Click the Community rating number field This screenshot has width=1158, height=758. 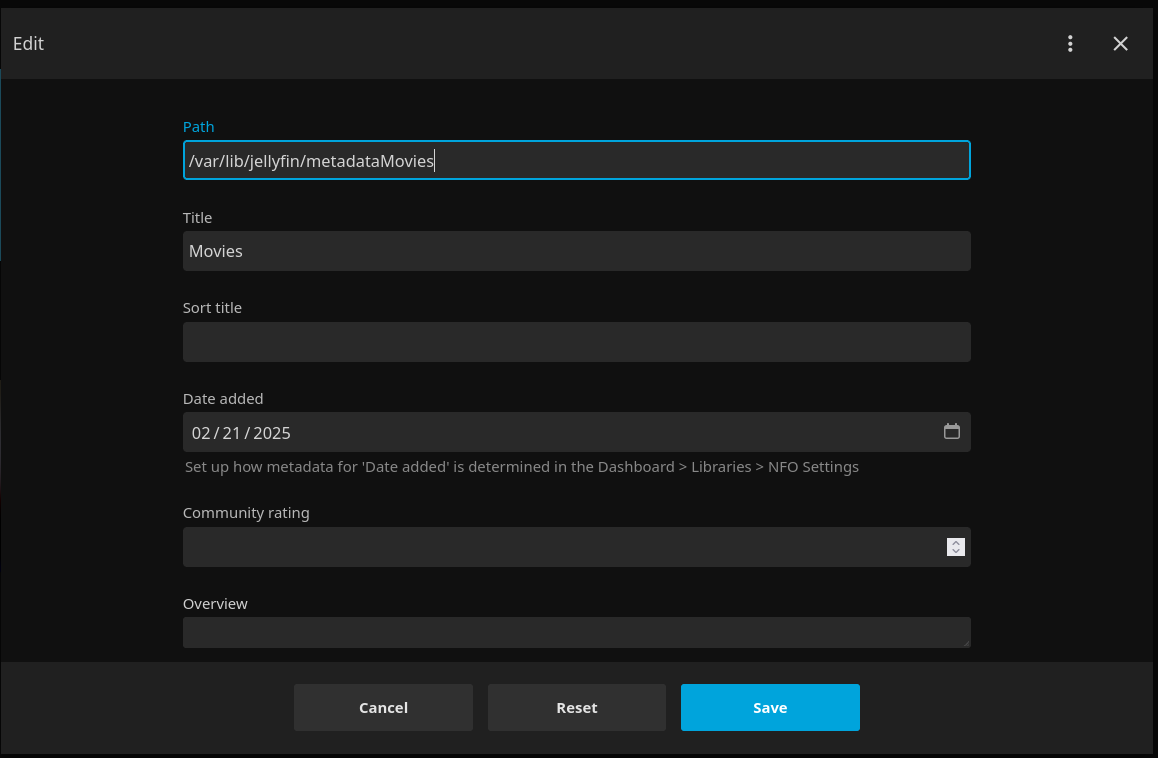pyautogui.click(x=560, y=547)
